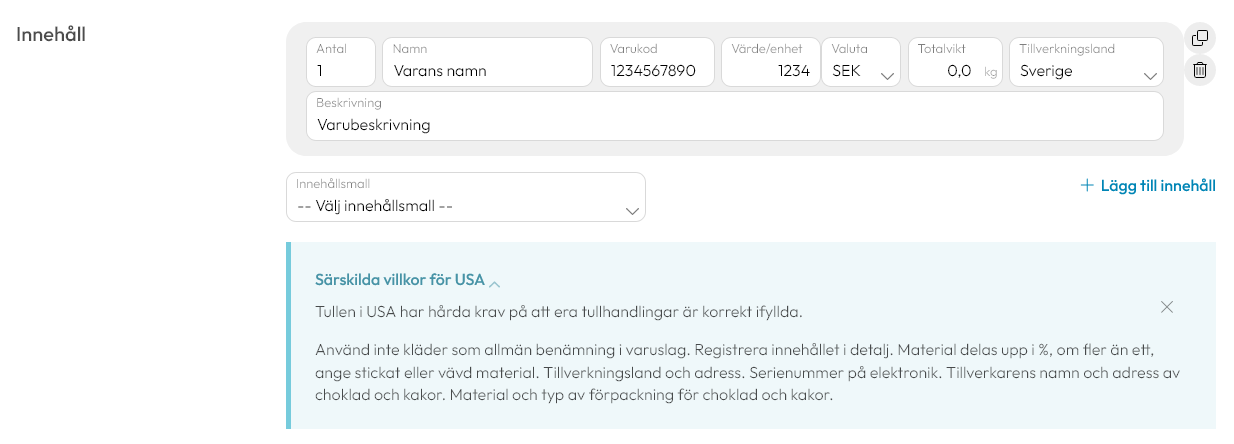Click the Särskilda villkor för USA heading
Viewport: 1234px width, 444px height.
pos(399,279)
